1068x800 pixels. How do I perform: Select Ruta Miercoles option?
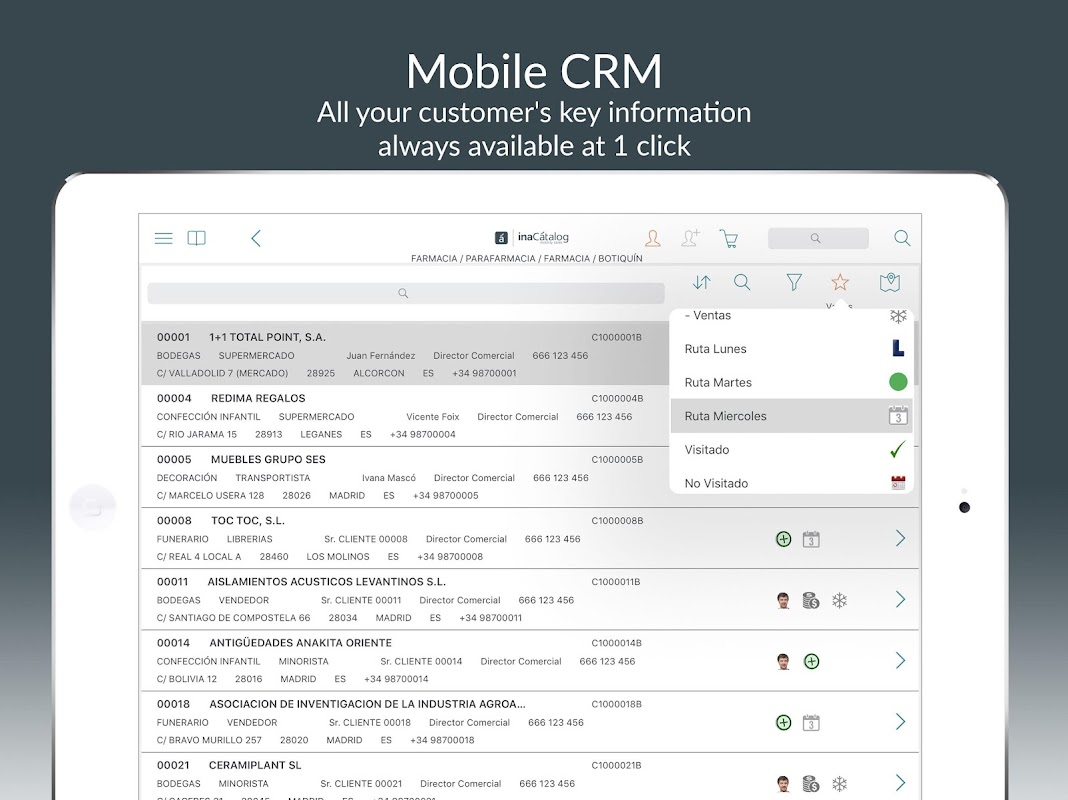pyautogui.click(x=791, y=416)
